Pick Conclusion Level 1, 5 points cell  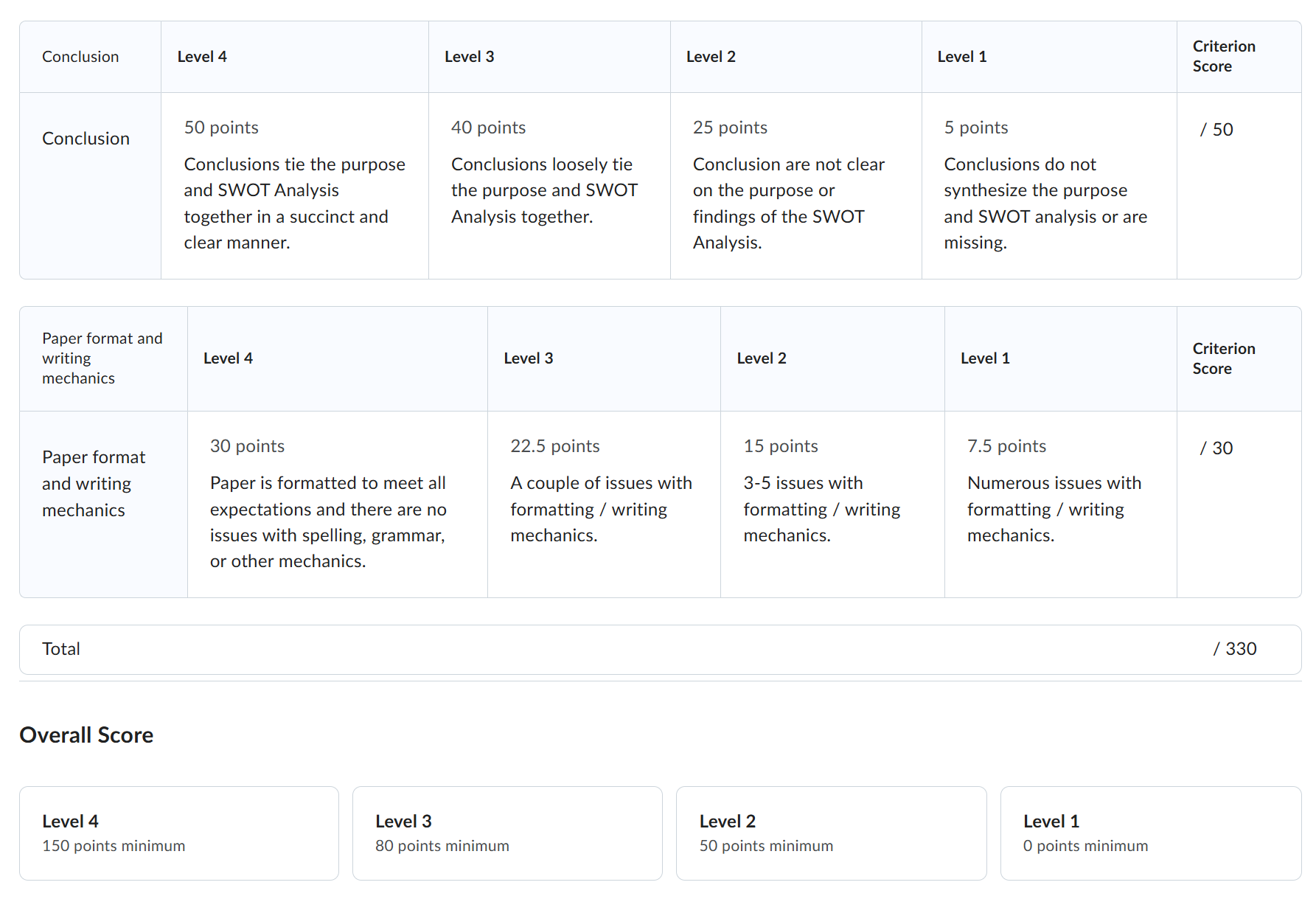click(x=1049, y=185)
